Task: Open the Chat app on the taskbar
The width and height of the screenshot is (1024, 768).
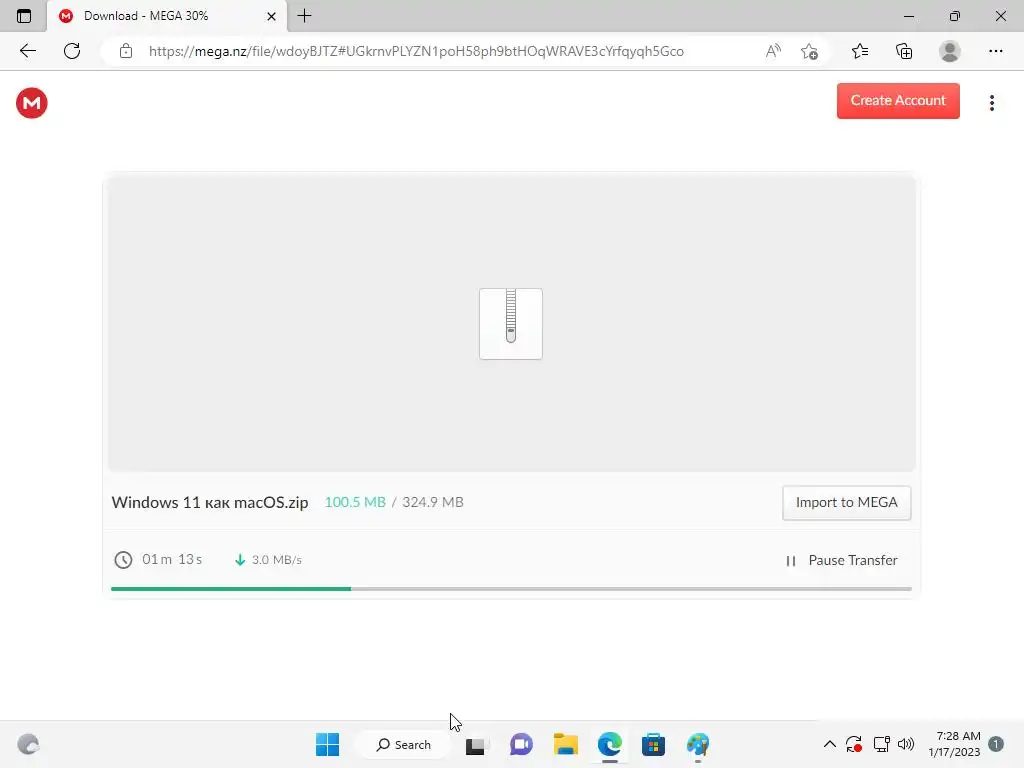Action: click(x=520, y=744)
